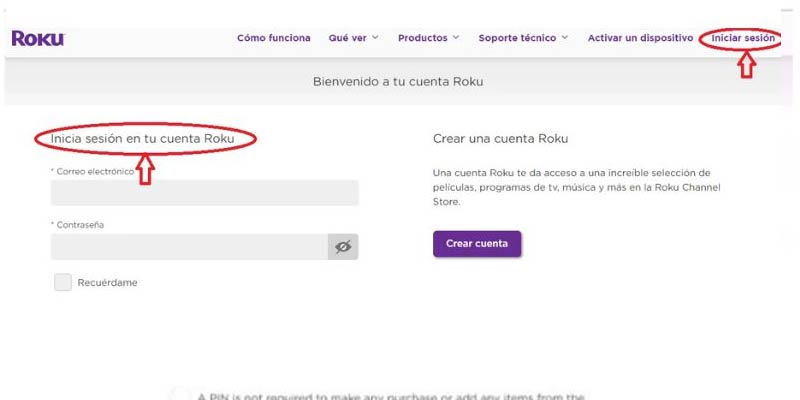Click the Crear cuenta button
800x400 pixels.
tap(477, 244)
